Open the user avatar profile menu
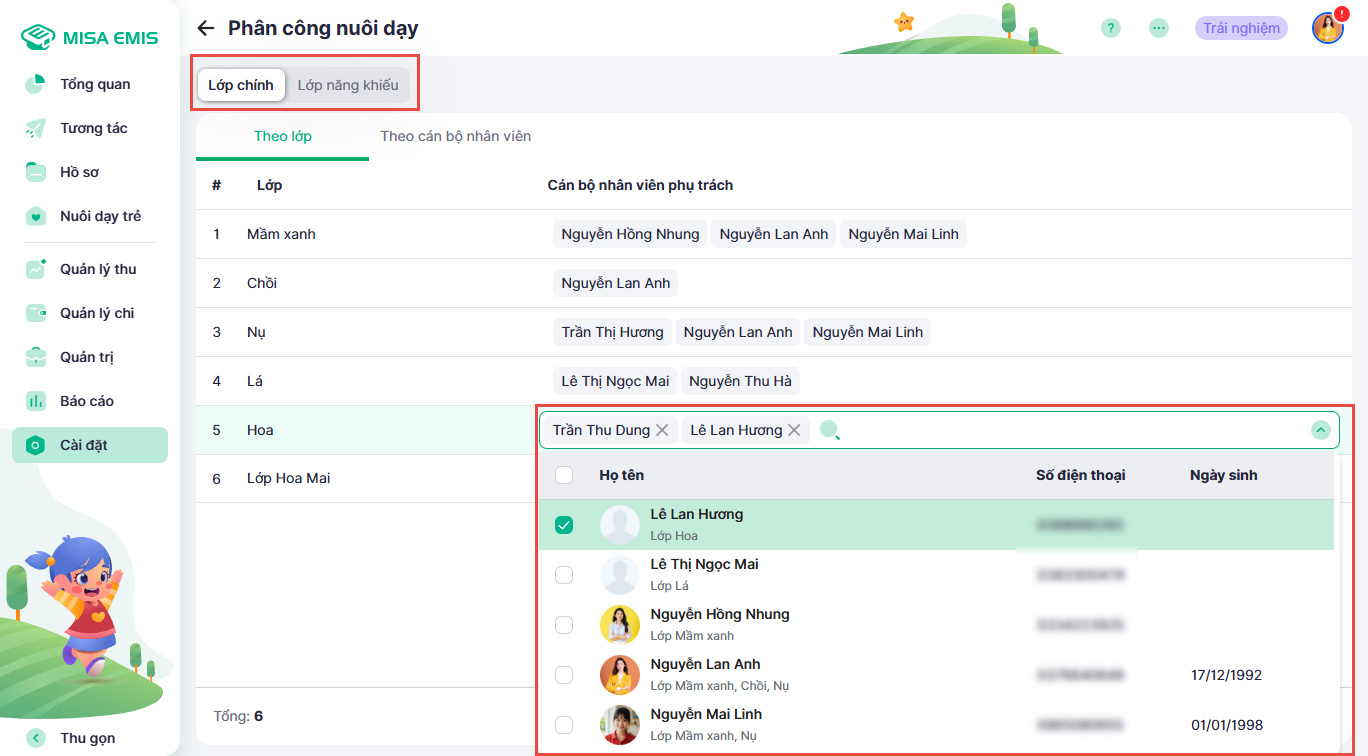 (1327, 28)
